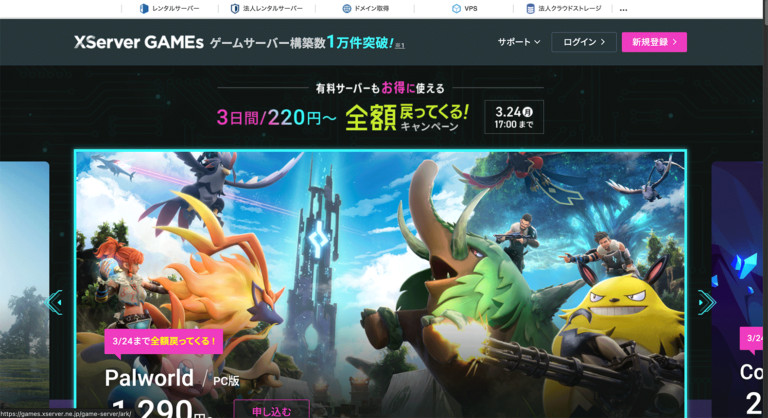Click the pink 新規登録 button
Image resolution: width=768 pixels, height=418 pixels.
click(654, 42)
